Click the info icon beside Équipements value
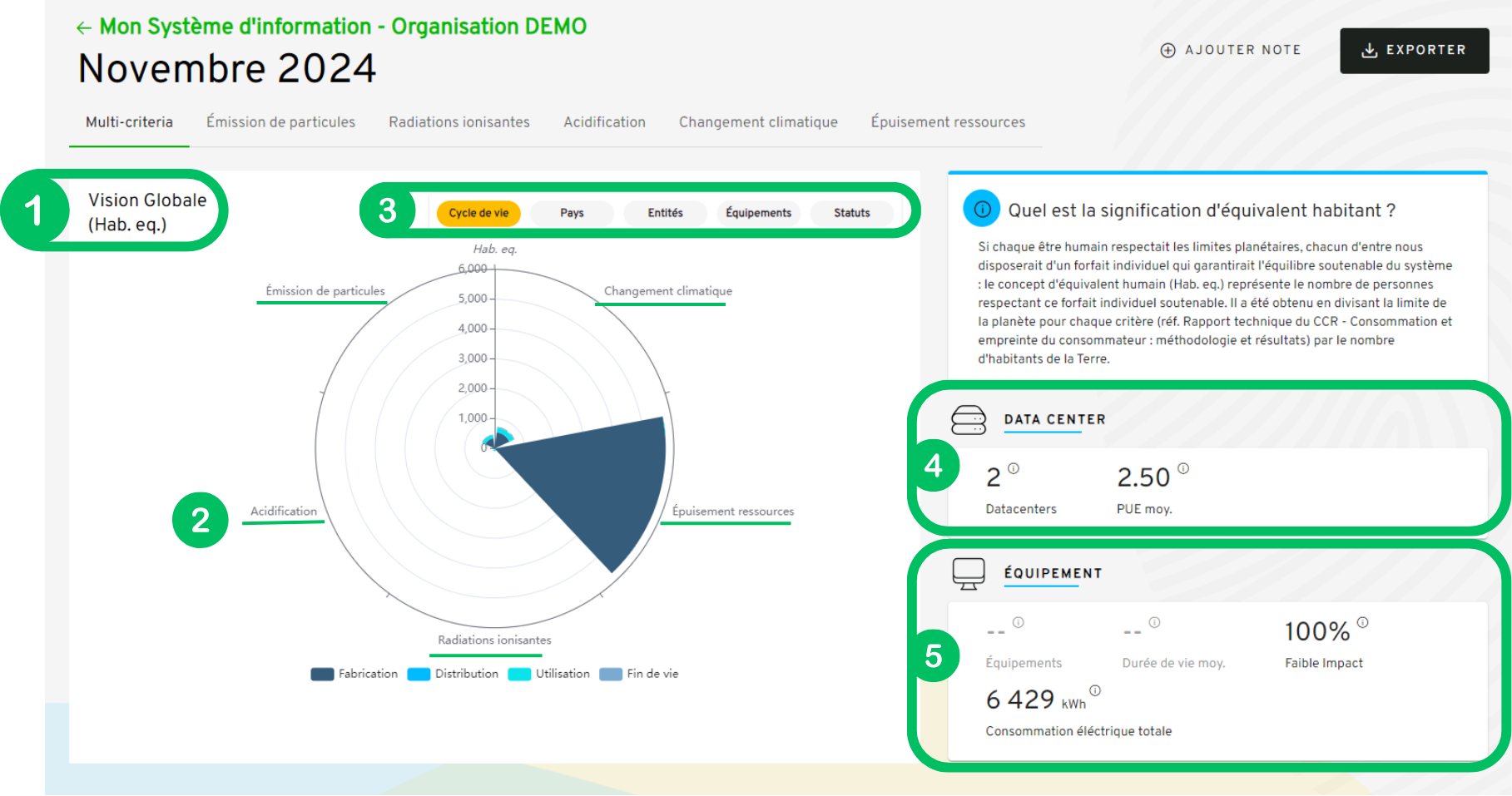1512x796 pixels. point(1018,622)
